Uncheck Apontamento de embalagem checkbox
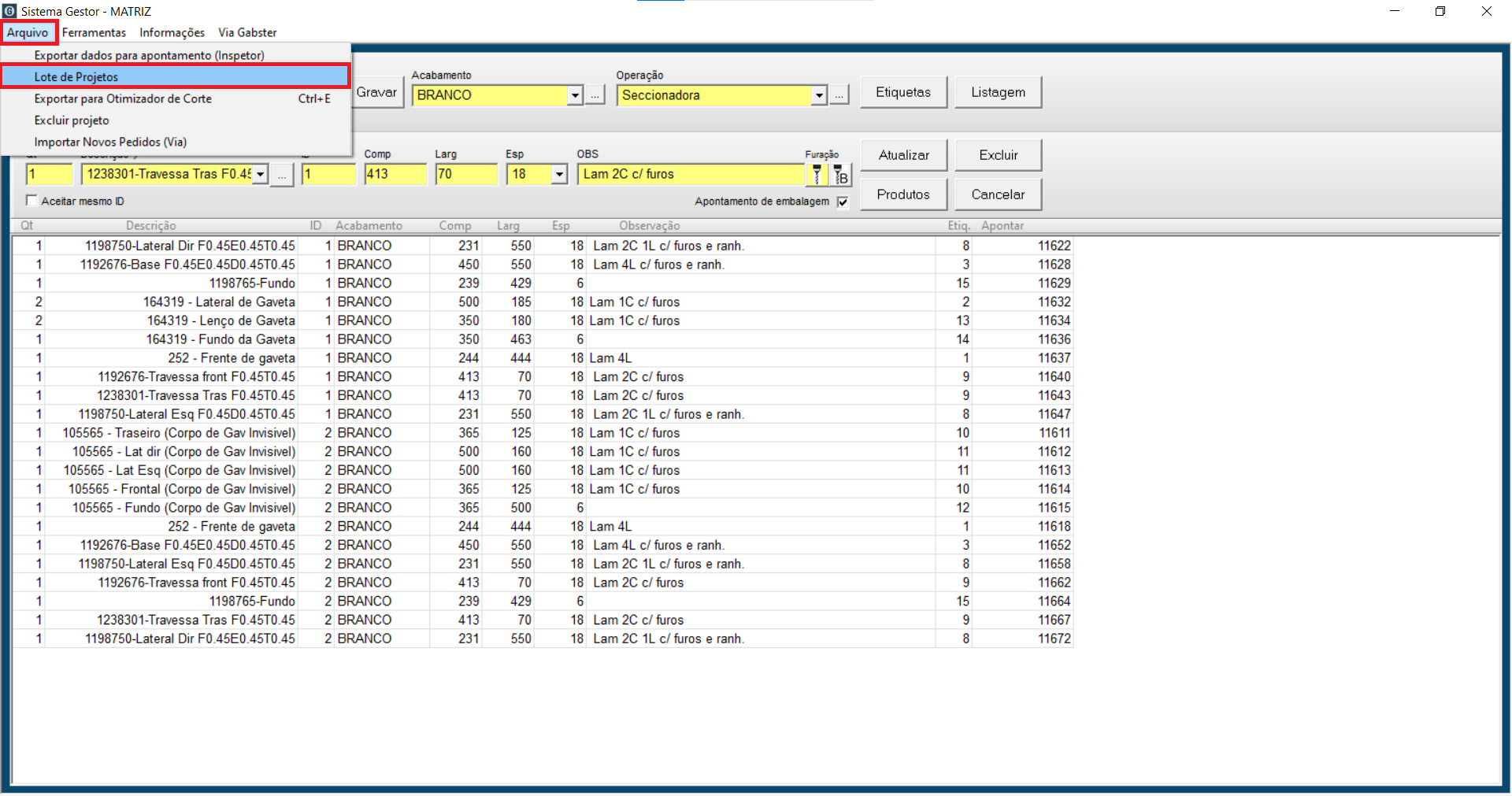Image resolution: width=1512 pixels, height=796 pixels. pos(843,202)
